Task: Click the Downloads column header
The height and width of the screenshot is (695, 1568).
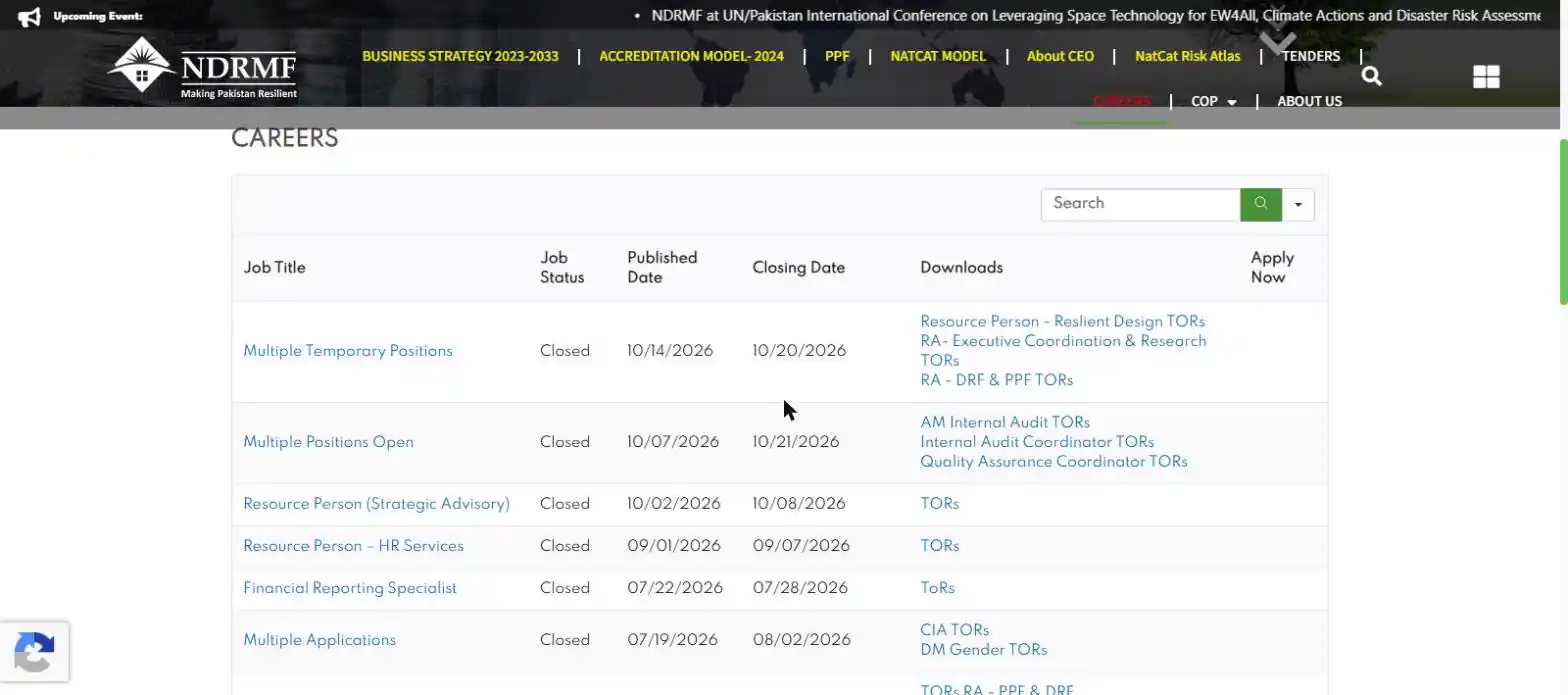Action: [961, 268]
